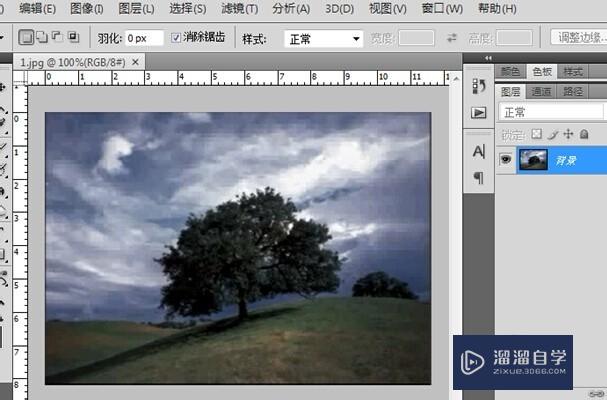Open the 滤镜(T) menu

[240, 9]
